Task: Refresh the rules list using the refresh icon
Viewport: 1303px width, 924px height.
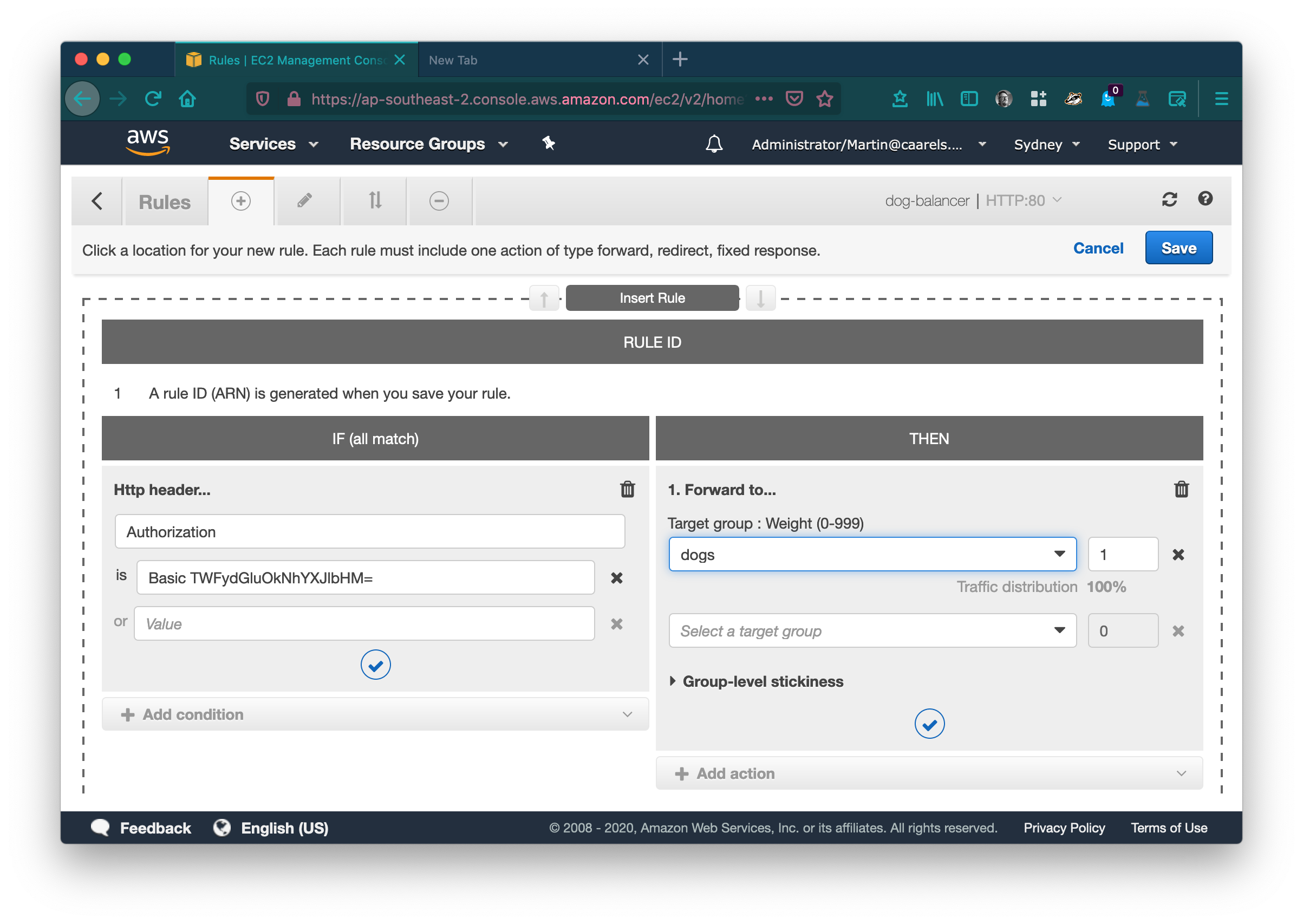Action: tap(1169, 200)
